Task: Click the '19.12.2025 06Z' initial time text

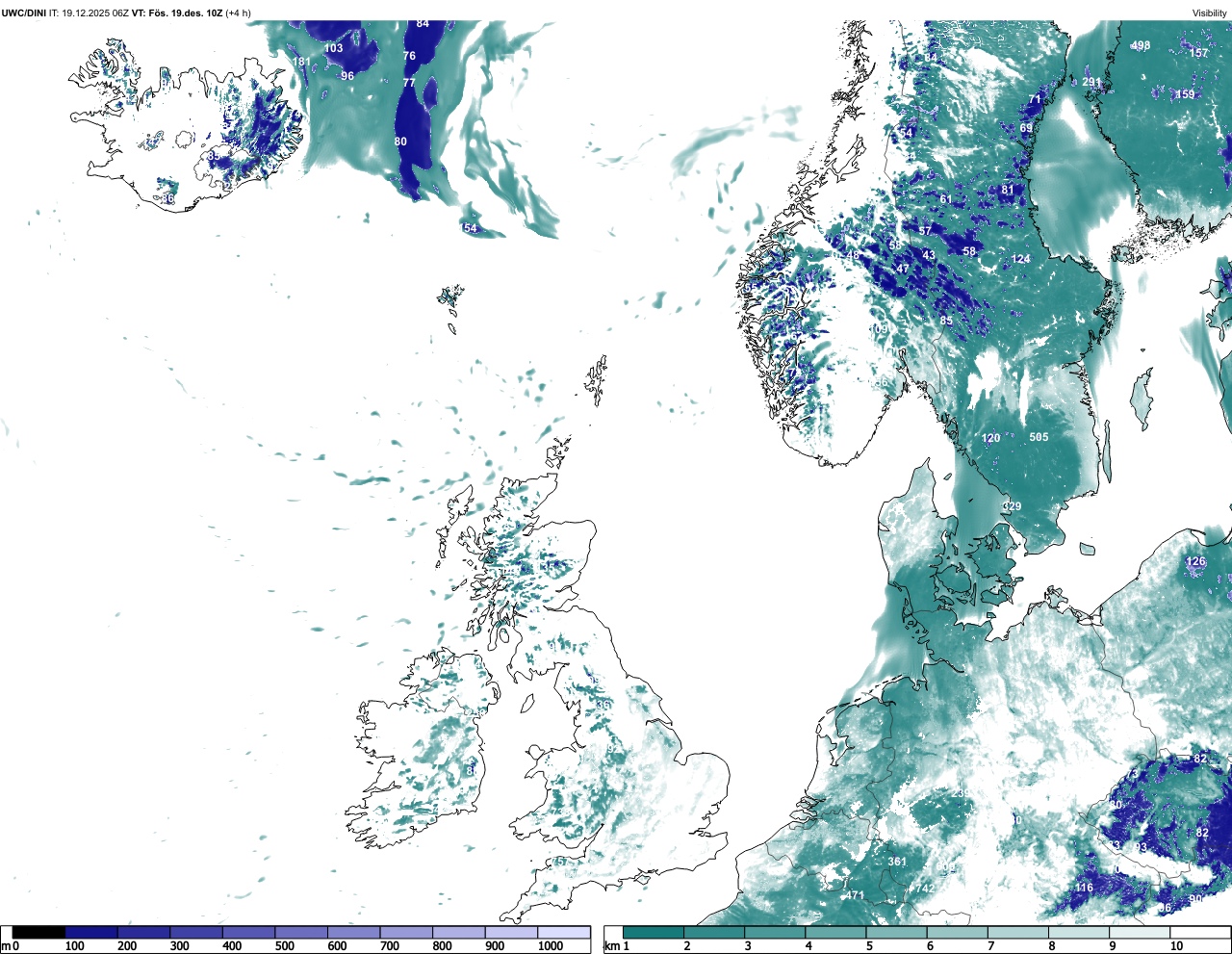Action: (x=96, y=13)
